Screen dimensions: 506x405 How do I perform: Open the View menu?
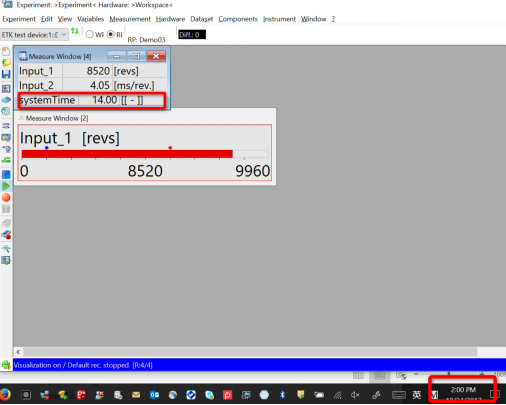click(65, 19)
